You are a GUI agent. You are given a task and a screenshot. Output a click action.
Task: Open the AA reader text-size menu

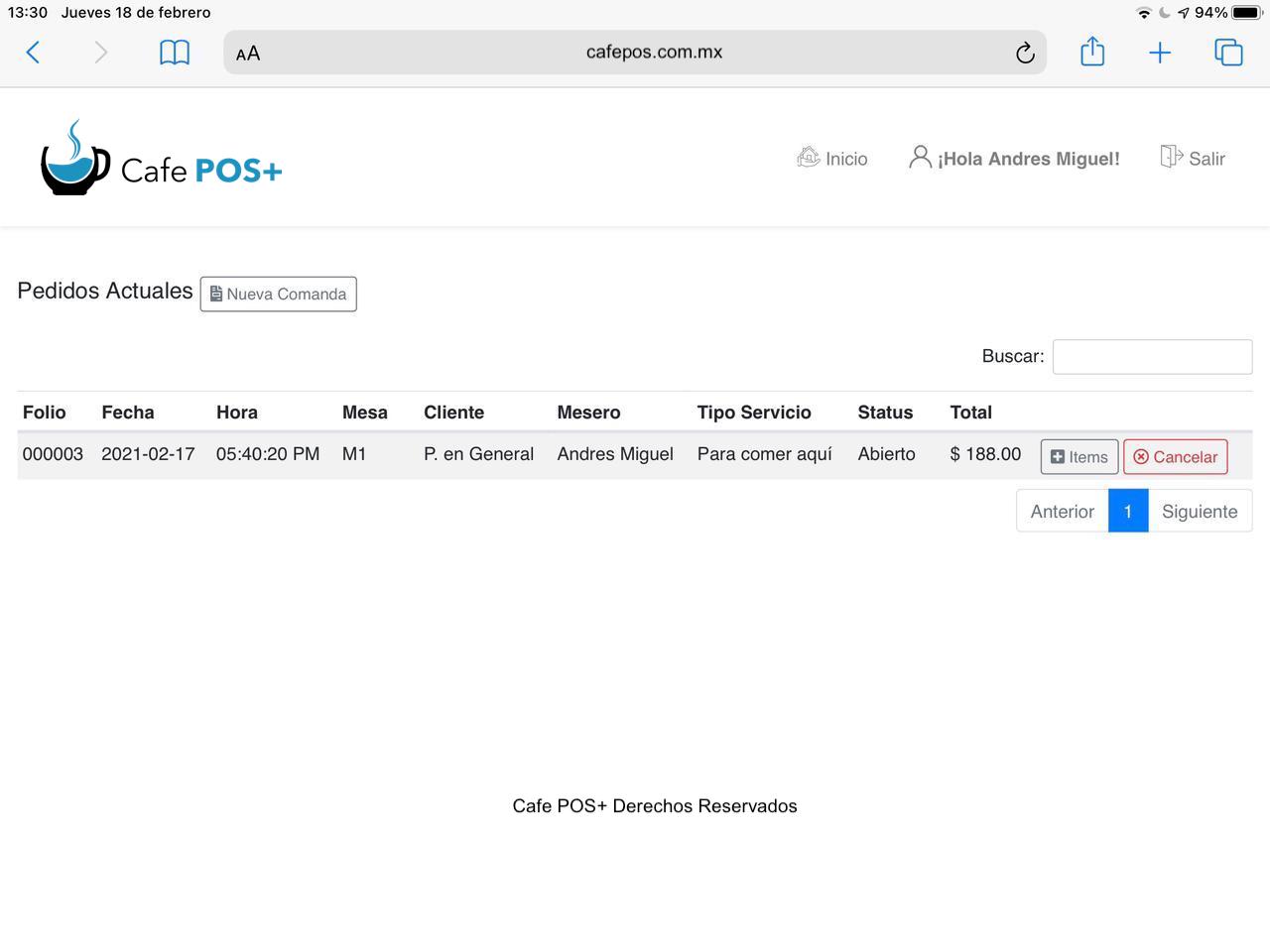pyautogui.click(x=248, y=54)
